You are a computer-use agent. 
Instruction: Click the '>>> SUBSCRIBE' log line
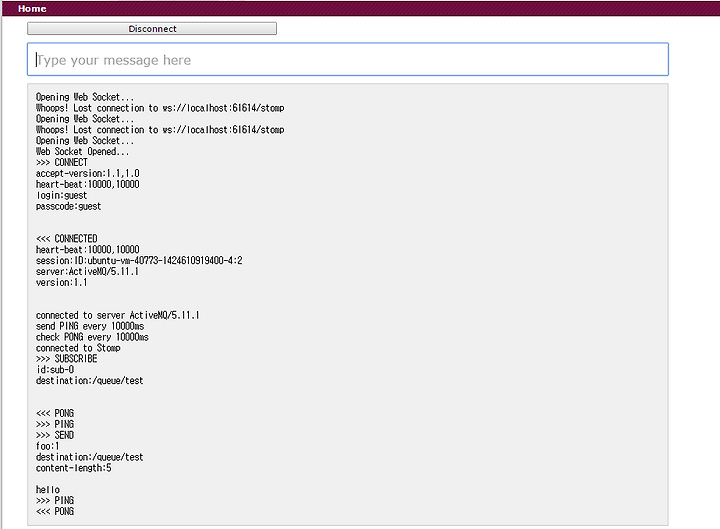click(67, 359)
